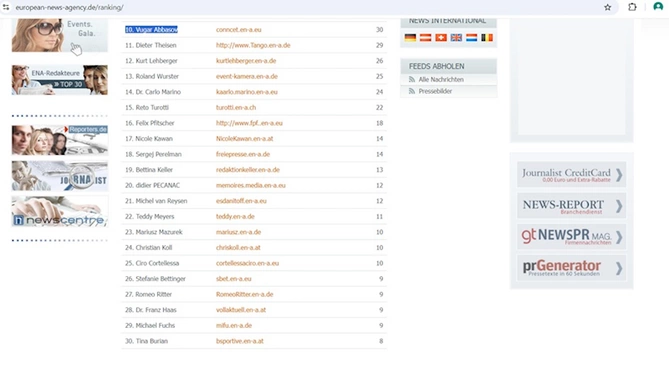
Task: Select the UK flag news edition
Action: point(456,38)
